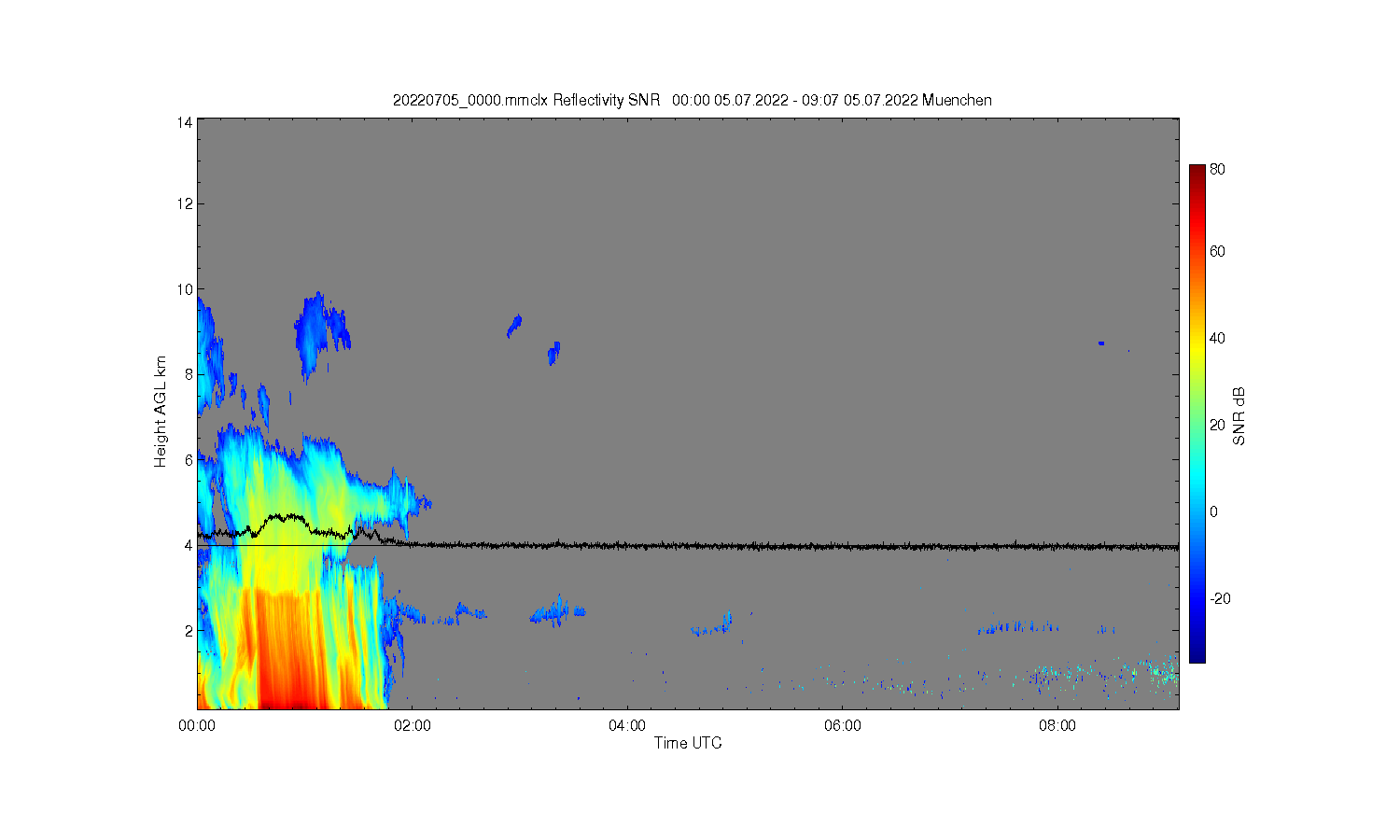The height and width of the screenshot is (840, 1400).
Task: Click the 08:00 time tick label
Action: click(1057, 725)
